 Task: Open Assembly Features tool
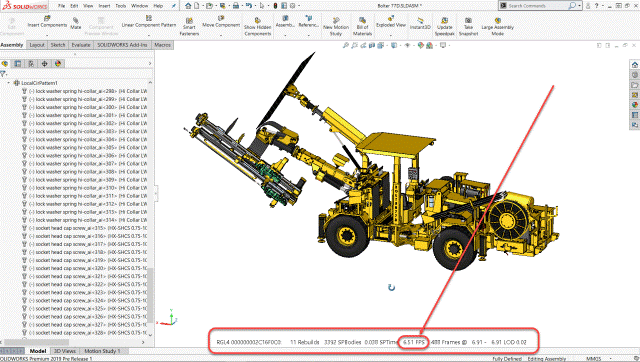[x=285, y=22]
